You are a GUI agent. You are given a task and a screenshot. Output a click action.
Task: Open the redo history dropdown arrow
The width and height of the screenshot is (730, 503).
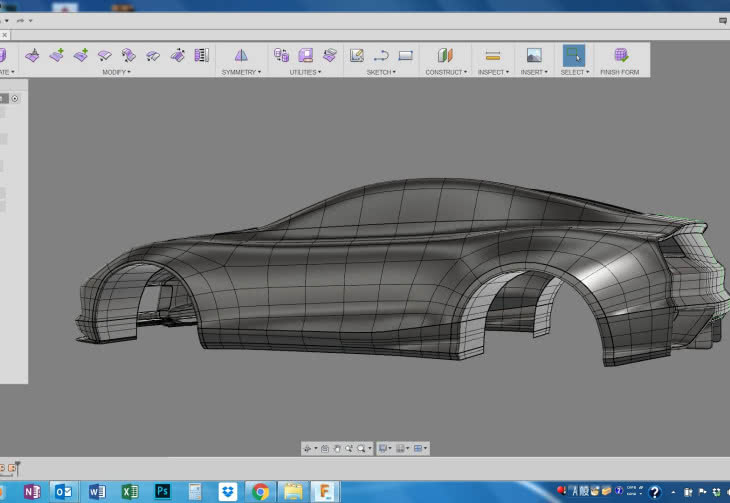(x=31, y=20)
